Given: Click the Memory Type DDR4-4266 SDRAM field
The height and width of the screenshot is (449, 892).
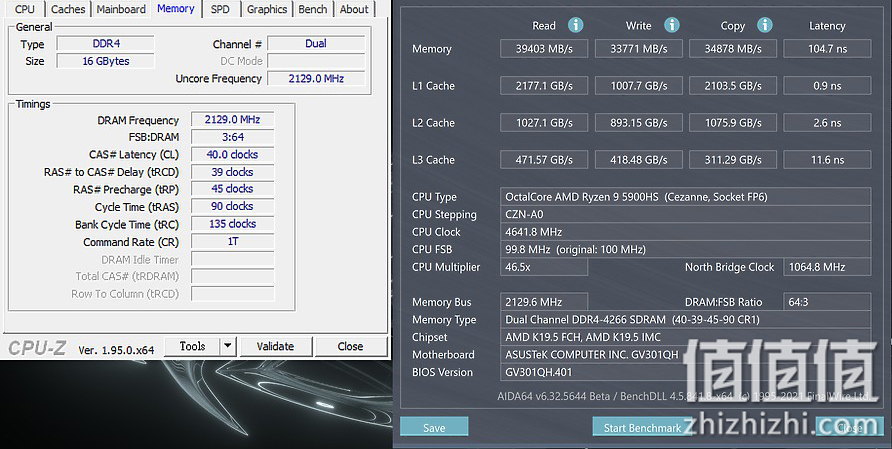Looking at the screenshot, I should pos(685,319).
